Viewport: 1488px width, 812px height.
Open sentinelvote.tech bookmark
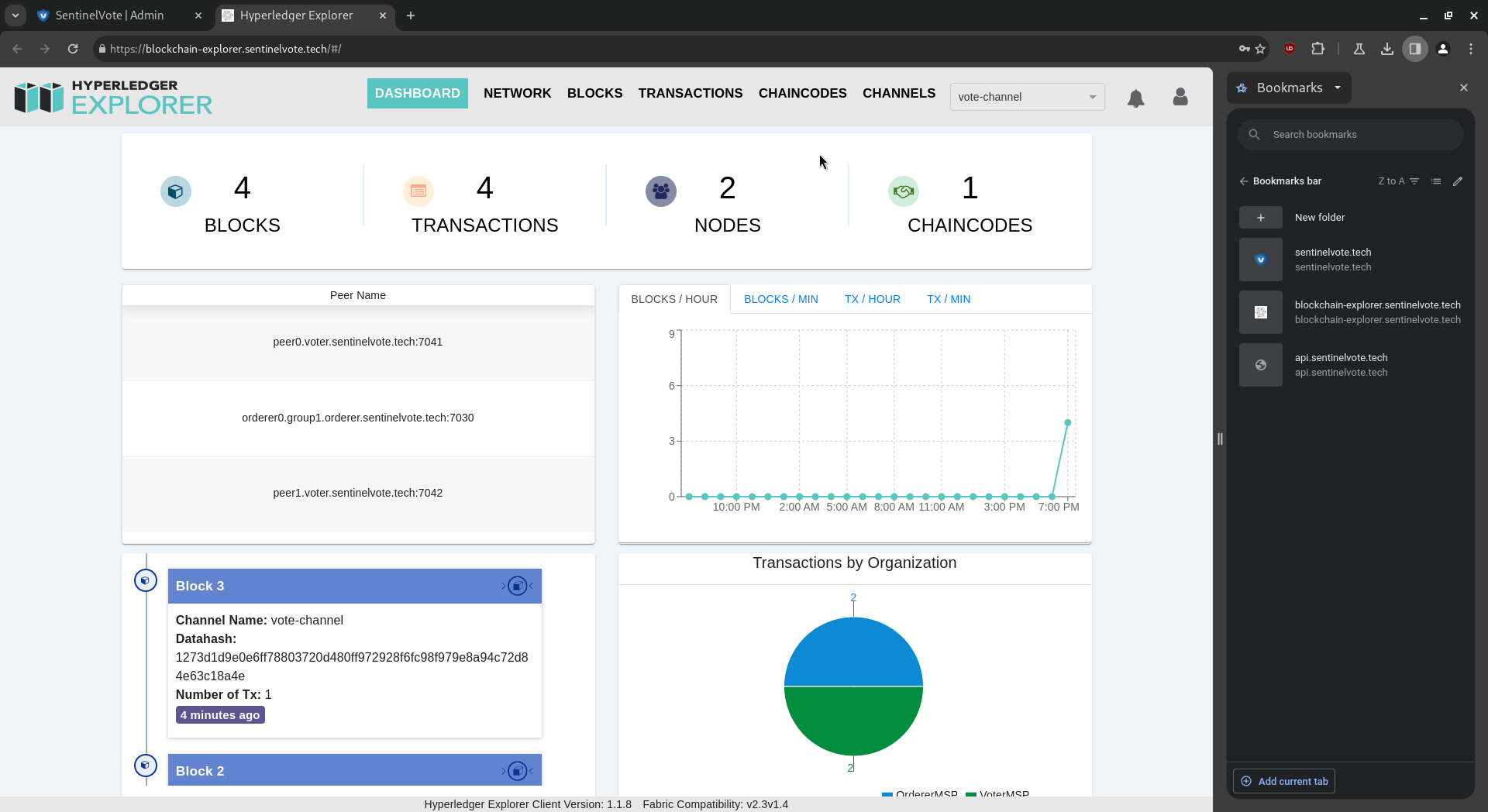(x=1350, y=260)
